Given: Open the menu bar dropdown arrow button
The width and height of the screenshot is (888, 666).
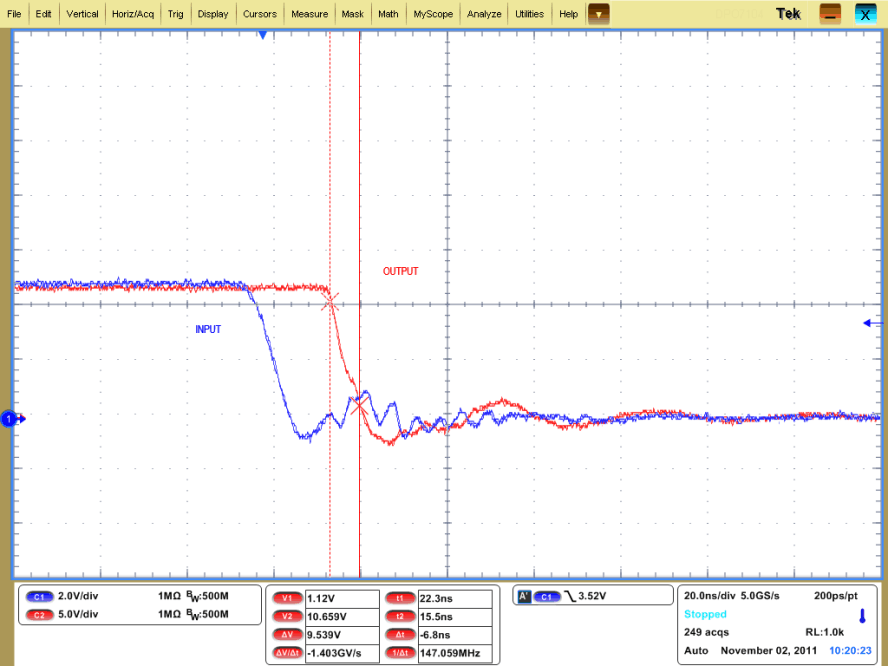Looking at the screenshot, I should [x=598, y=14].
